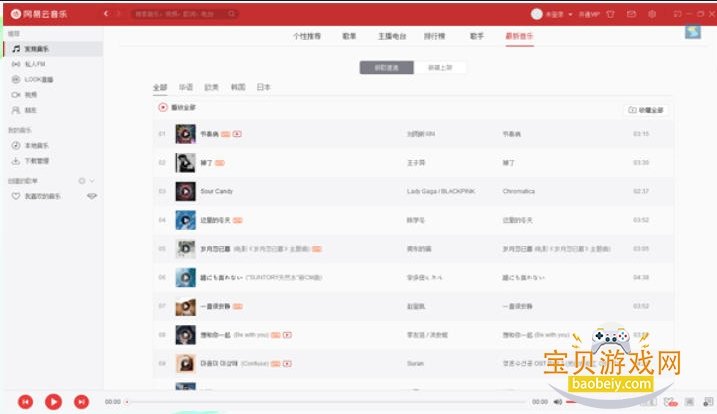Screen dimensions: 717x414
Task: Mute audio with the speaker icon
Action: tap(558, 402)
